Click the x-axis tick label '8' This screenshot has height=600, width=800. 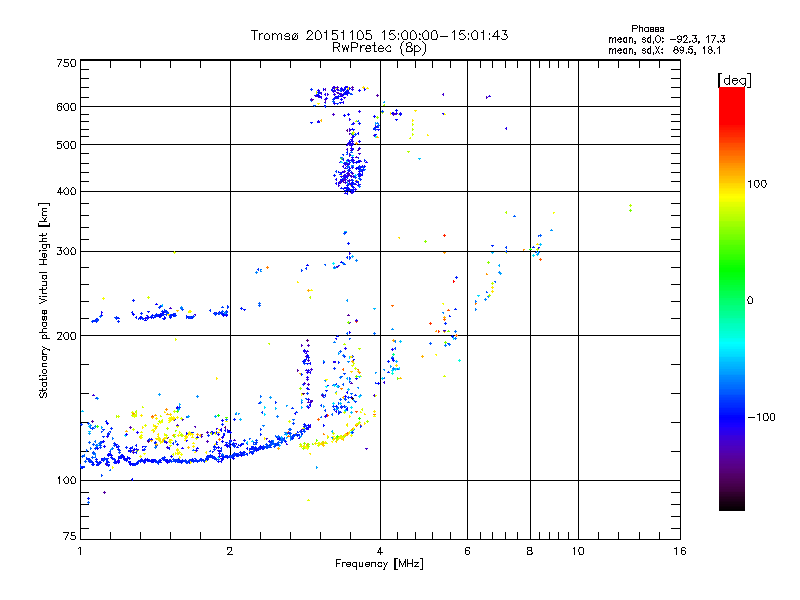click(530, 551)
